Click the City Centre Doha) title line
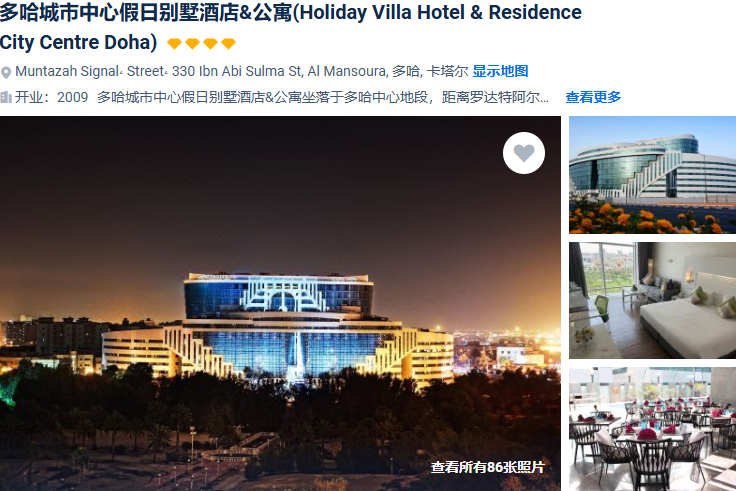Screen dimensions: 736x491 (78, 42)
